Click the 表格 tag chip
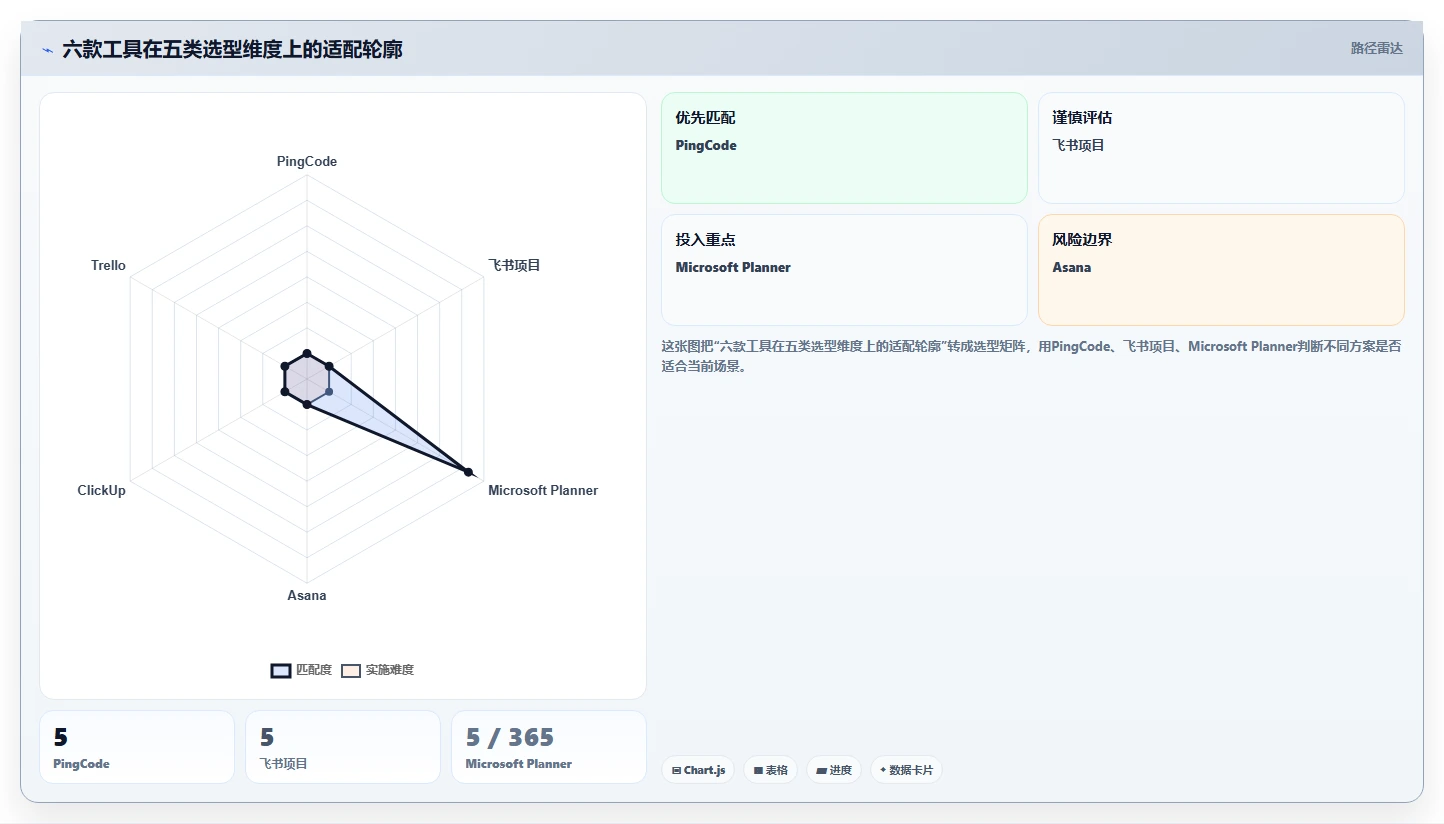This screenshot has height=824, width=1444. (770, 770)
